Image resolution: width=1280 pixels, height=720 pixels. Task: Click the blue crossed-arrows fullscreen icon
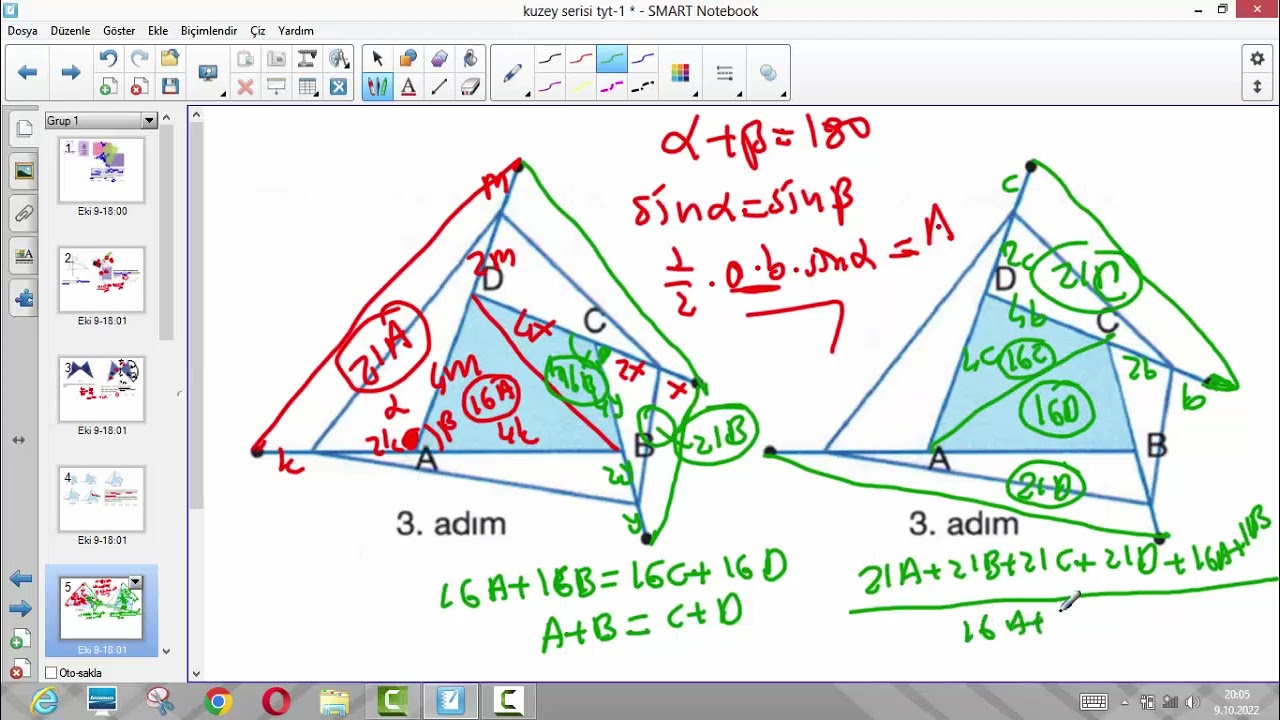click(x=339, y=87)
